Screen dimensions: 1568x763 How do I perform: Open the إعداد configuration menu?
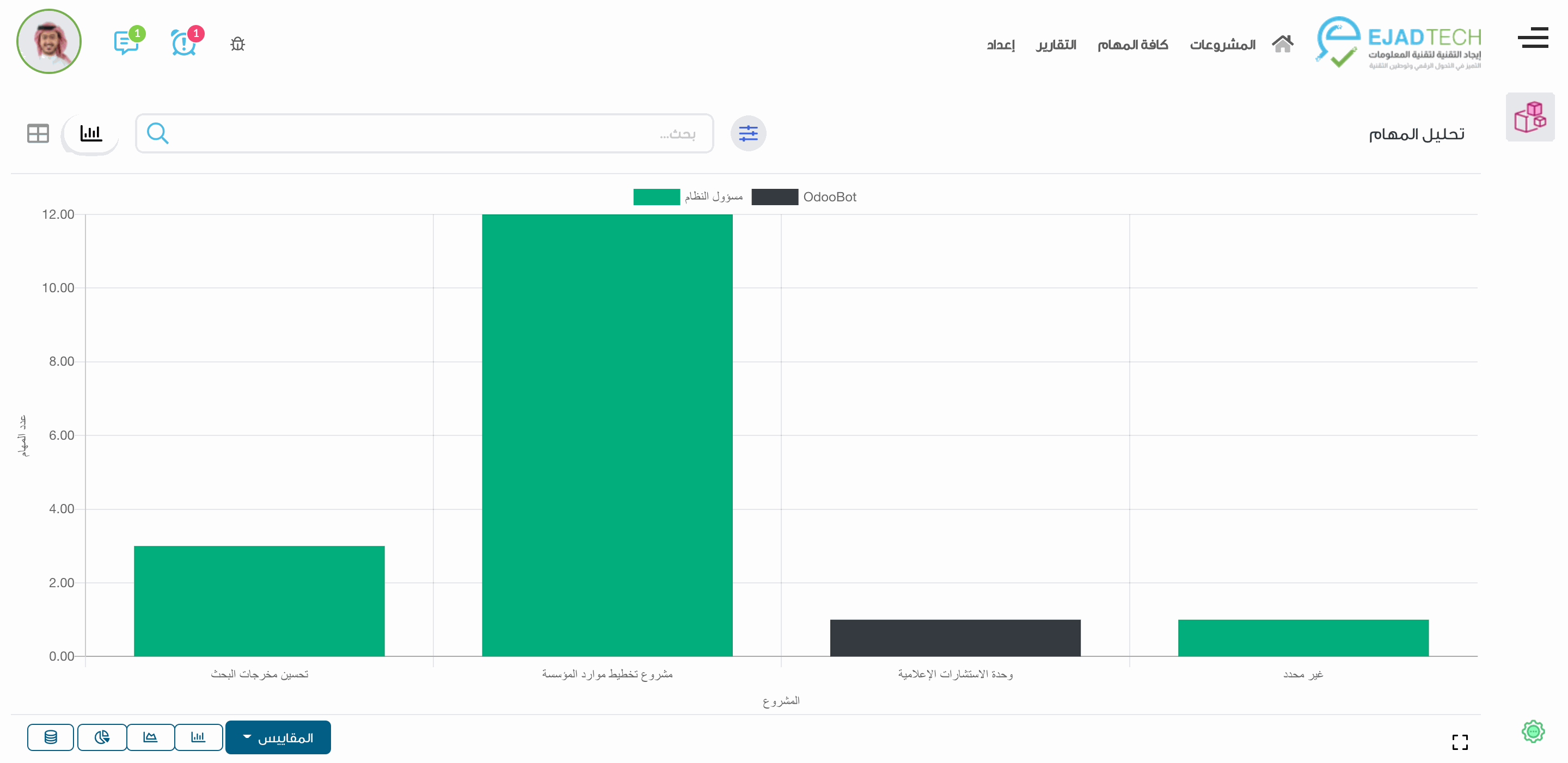pyautogui.click(x=1000, y=45)
